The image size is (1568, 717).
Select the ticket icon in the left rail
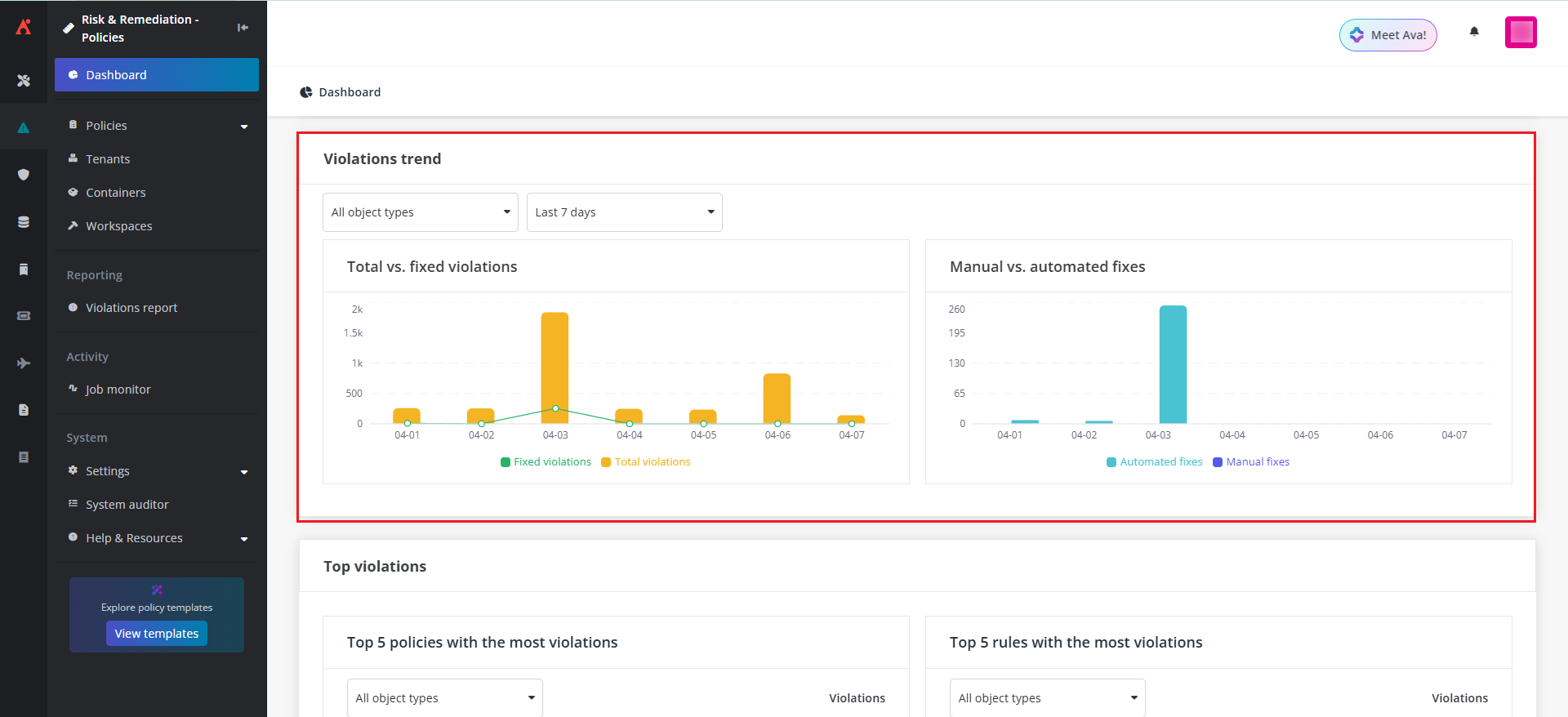tap(24, 316)
